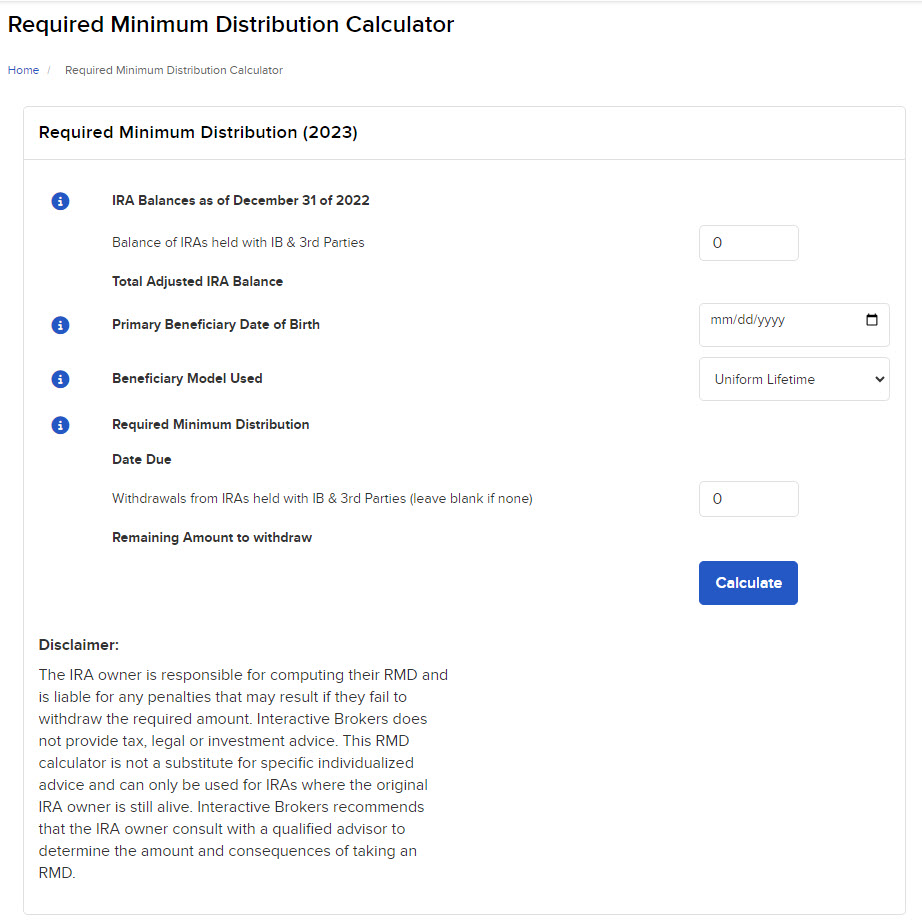This screenshot has width=922, height=921.
Task: Expand the Uniform Lifetime selection list
Action: coord(794,379)
